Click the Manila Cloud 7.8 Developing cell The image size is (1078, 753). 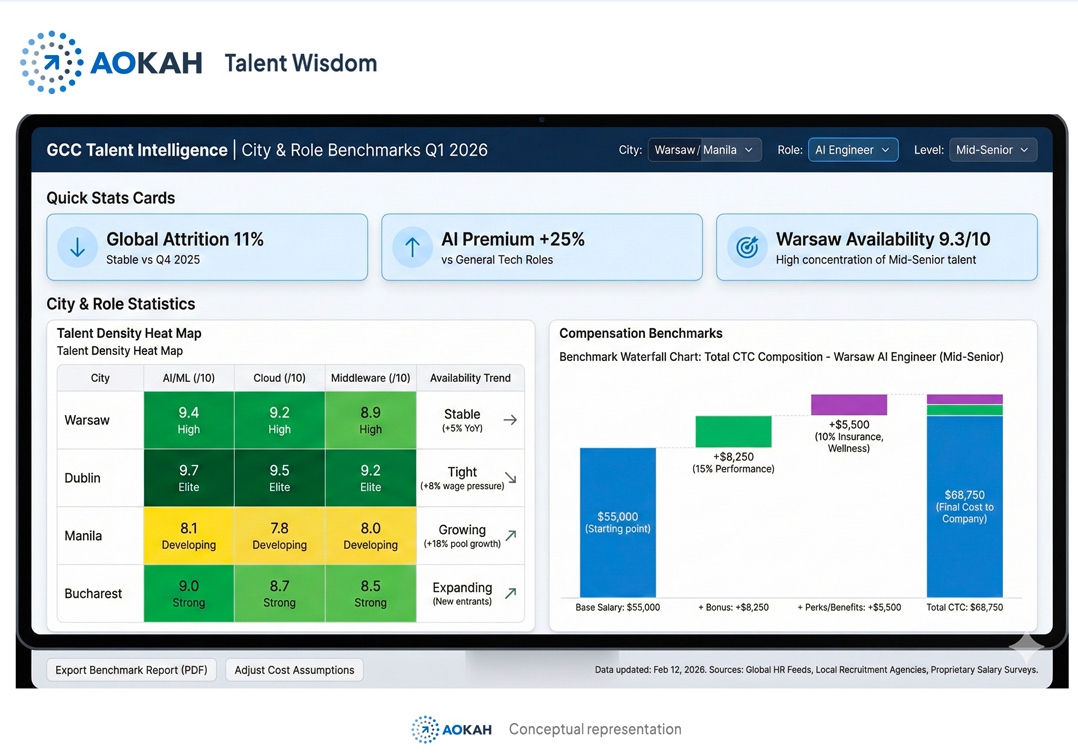click(279, 536)
